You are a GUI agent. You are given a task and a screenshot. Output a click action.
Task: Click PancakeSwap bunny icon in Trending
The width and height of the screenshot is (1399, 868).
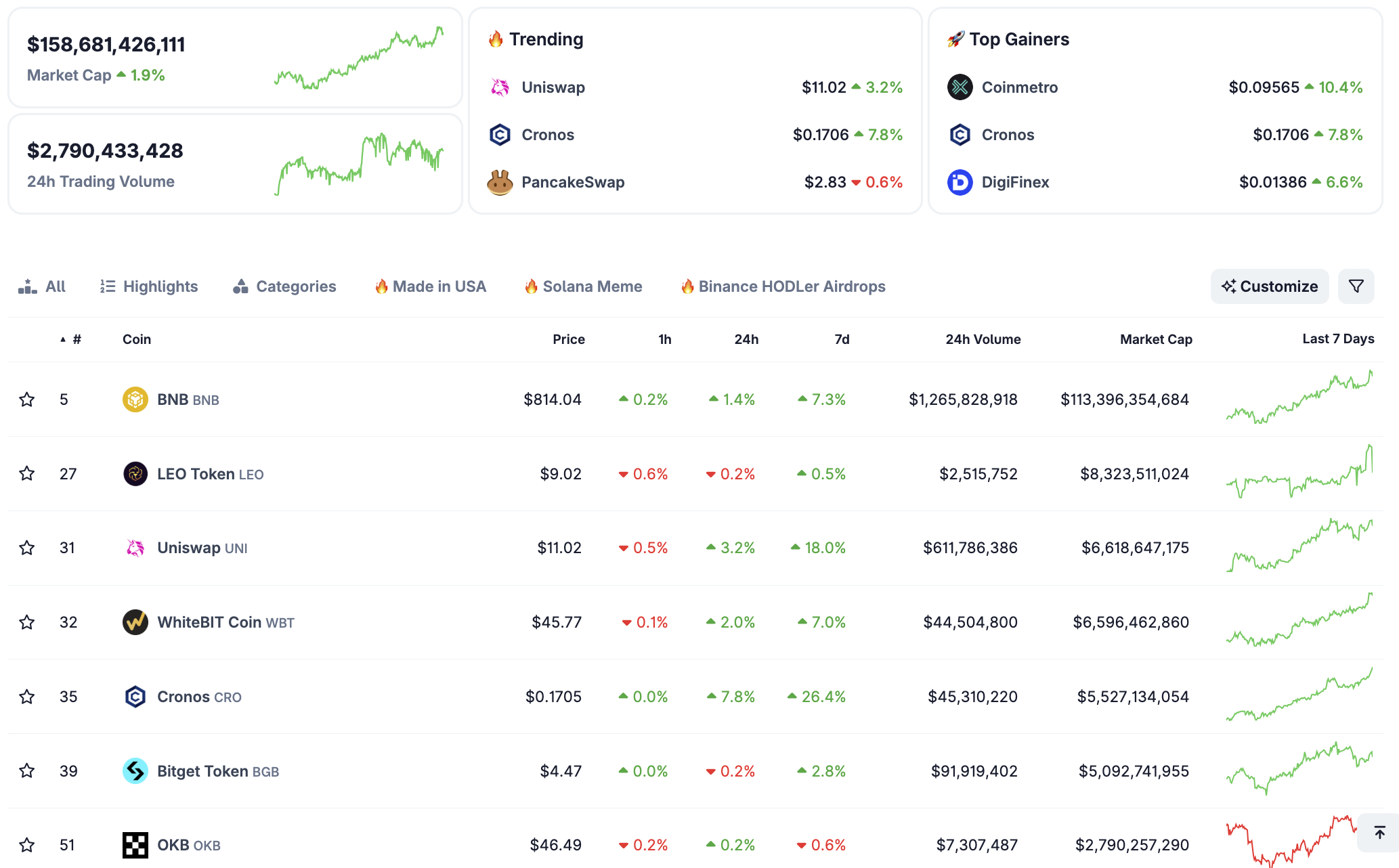point(500,182)
